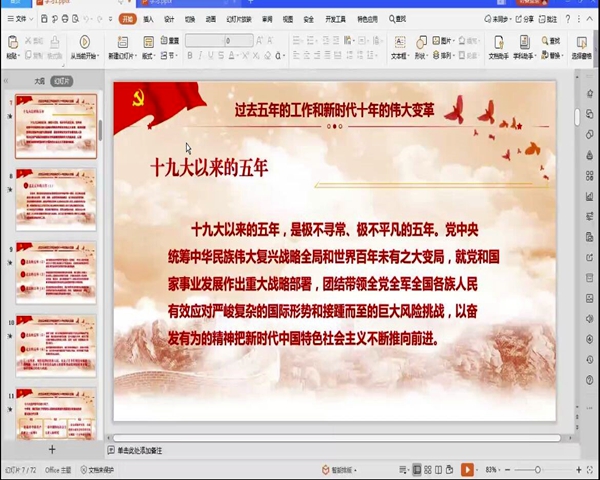Insert a 文本框 text box
The height and width of the screenshot is (480, 600).
[x=400, y=47]
